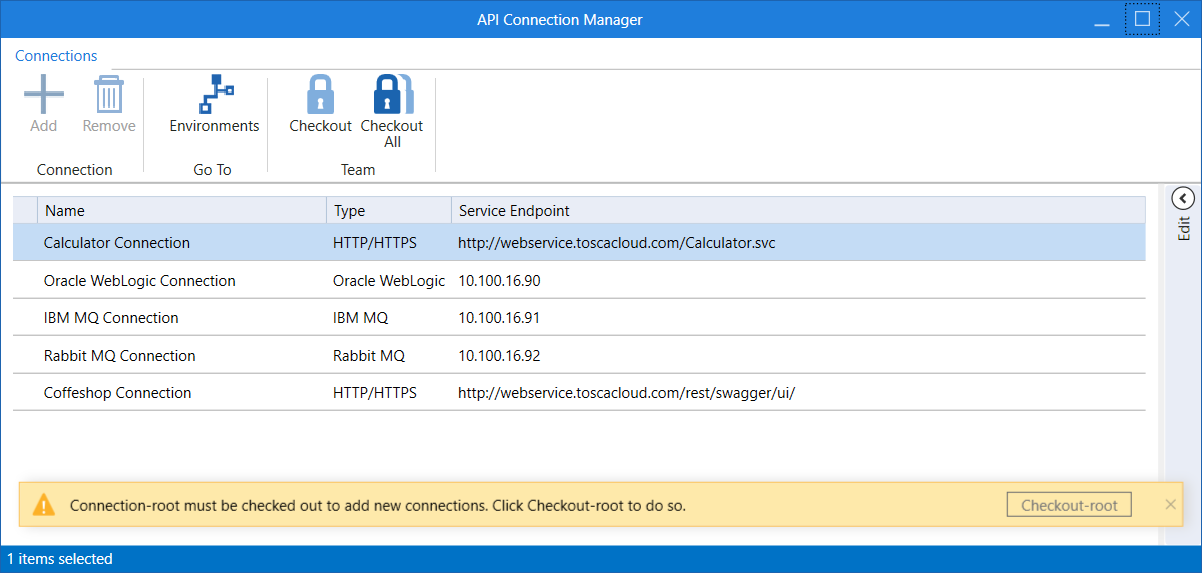
Task: Select the Oracle WebLogic Connection row
Action: 140,281
